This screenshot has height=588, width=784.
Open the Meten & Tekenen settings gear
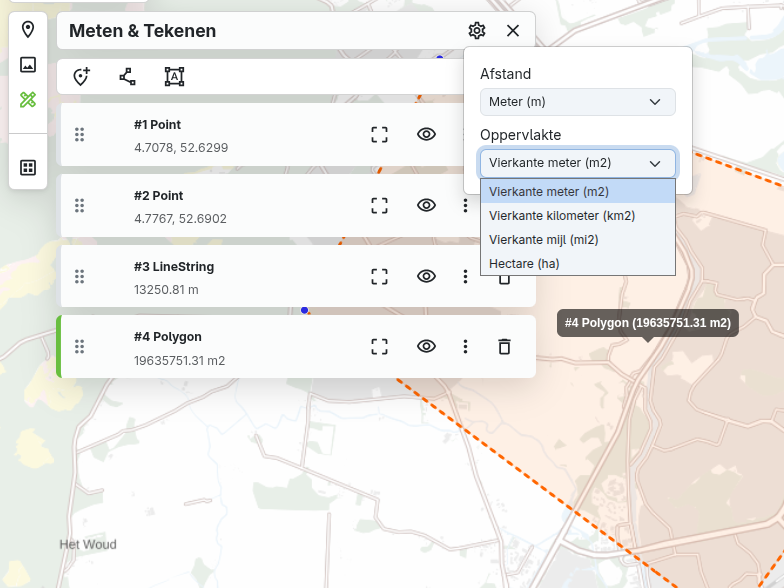pyautogui.click(x=476, y=30)
